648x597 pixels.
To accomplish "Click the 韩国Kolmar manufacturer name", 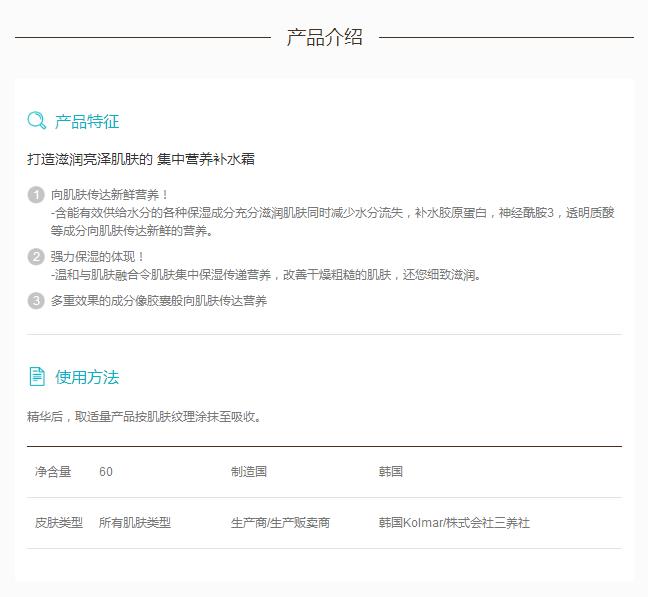I will pyautogui.click(x=454, y=523).
